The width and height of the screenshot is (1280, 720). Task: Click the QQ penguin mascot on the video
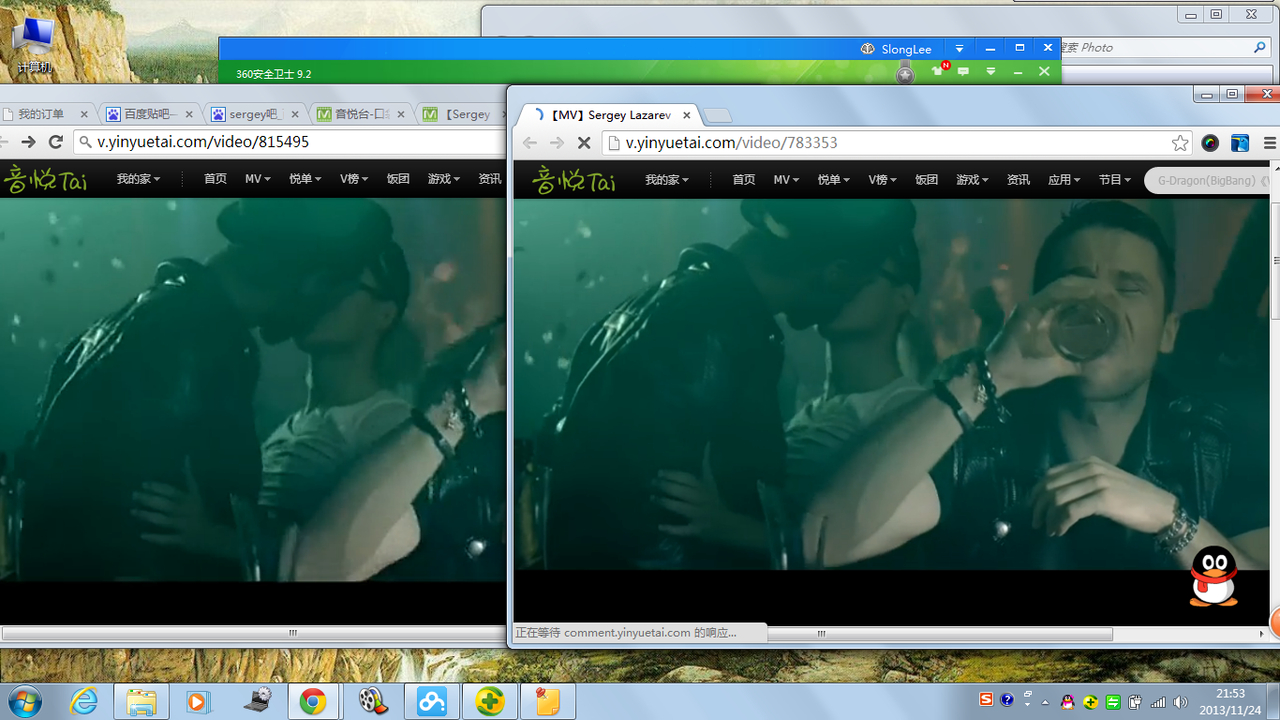click(1213, 576)
